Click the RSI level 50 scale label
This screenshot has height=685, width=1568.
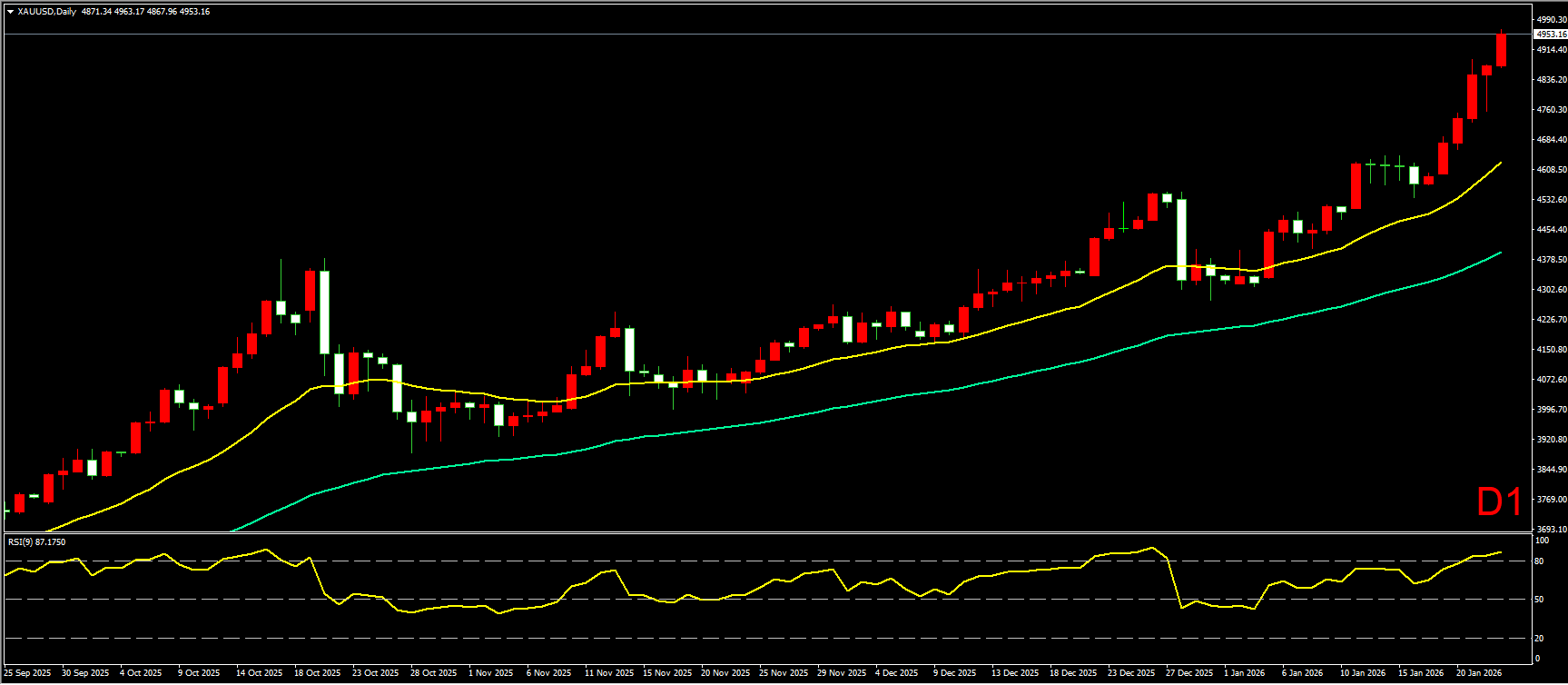point(1539,600)
